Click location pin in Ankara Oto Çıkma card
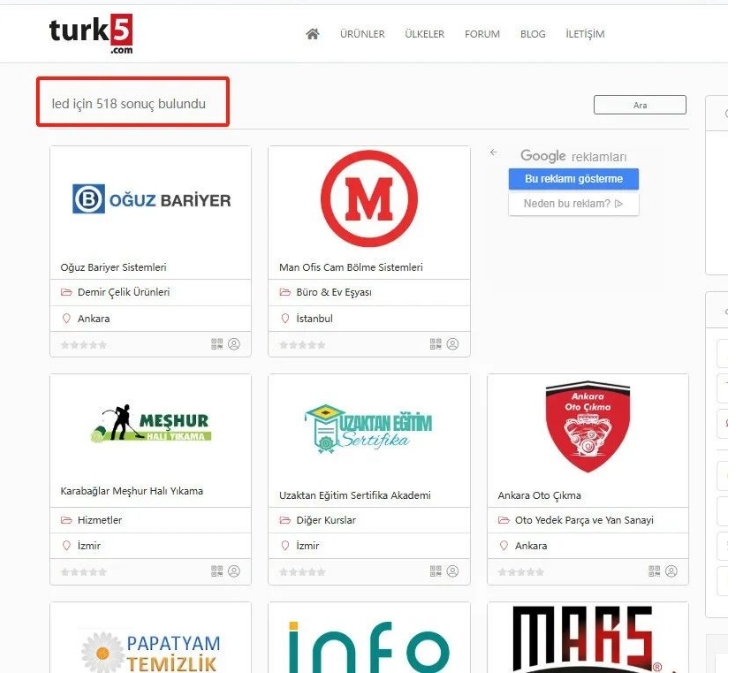The height and width of the screenshot is (673, 742). [504, 546]
